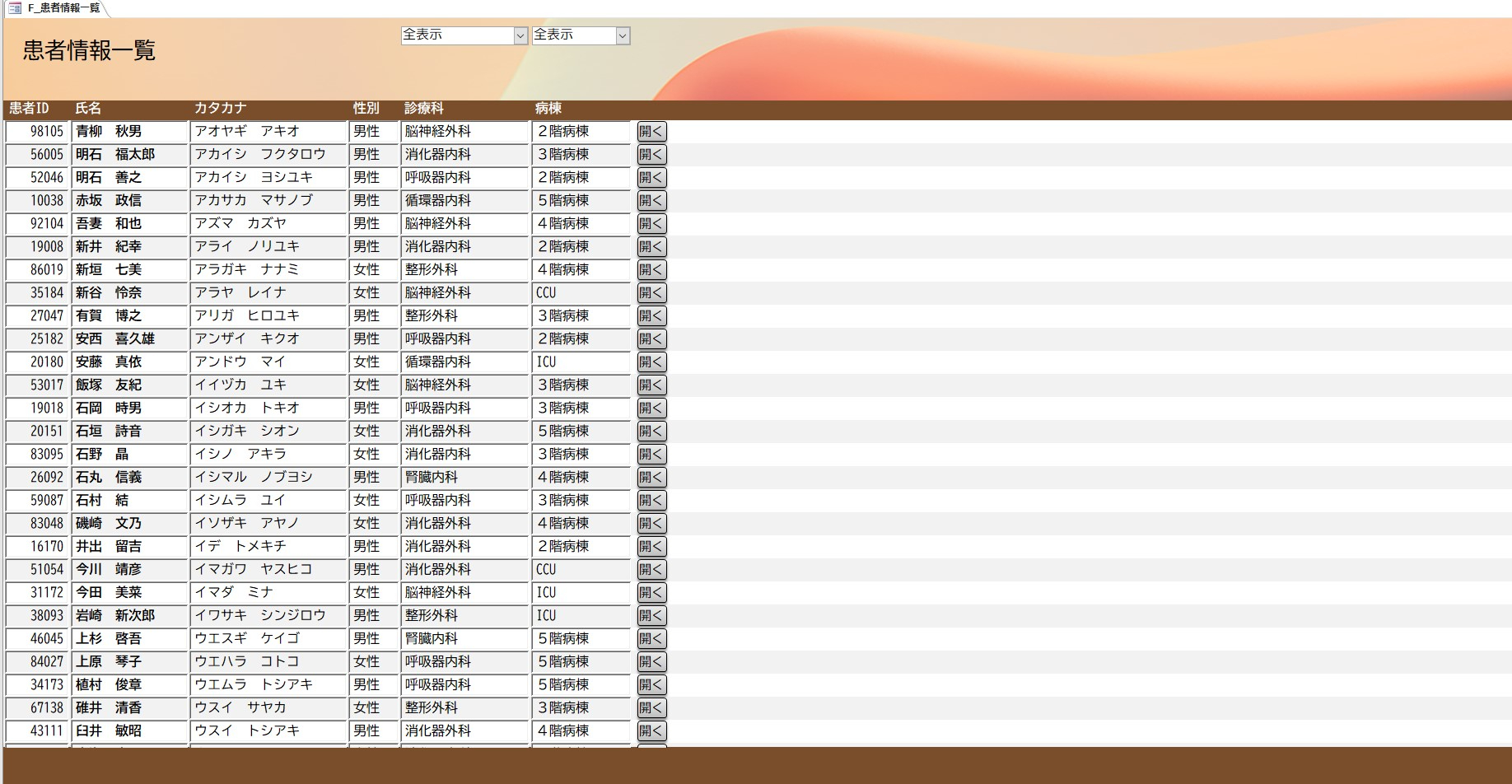Image resolution: width=1512 pixels, height=784 pixels.
Task: Click CCU field in 今川 靖彦 row
Action: (x=581, y=569)
